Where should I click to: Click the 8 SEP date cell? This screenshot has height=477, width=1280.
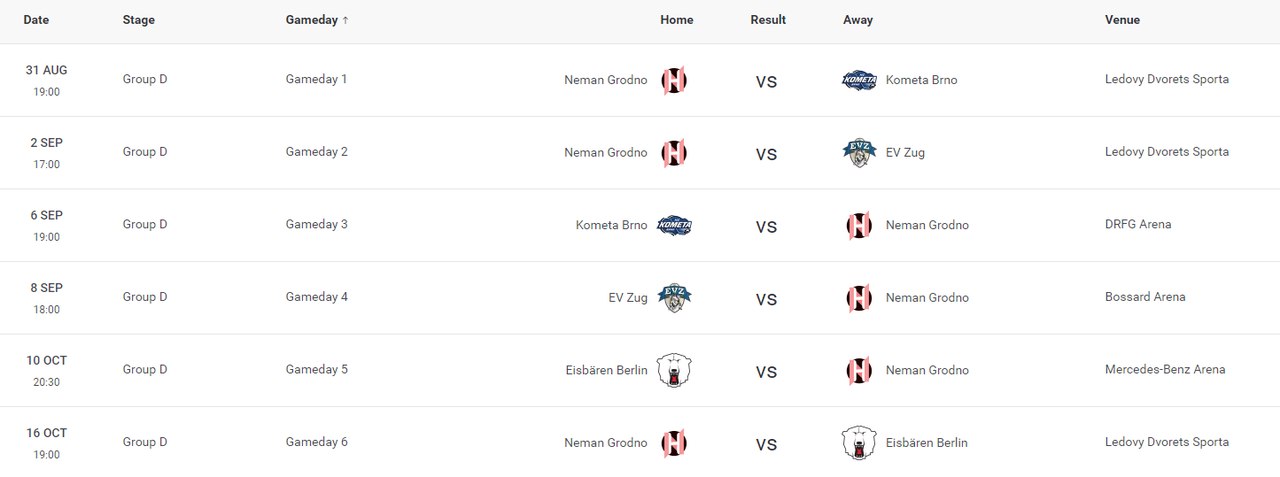tap(46, 288)
